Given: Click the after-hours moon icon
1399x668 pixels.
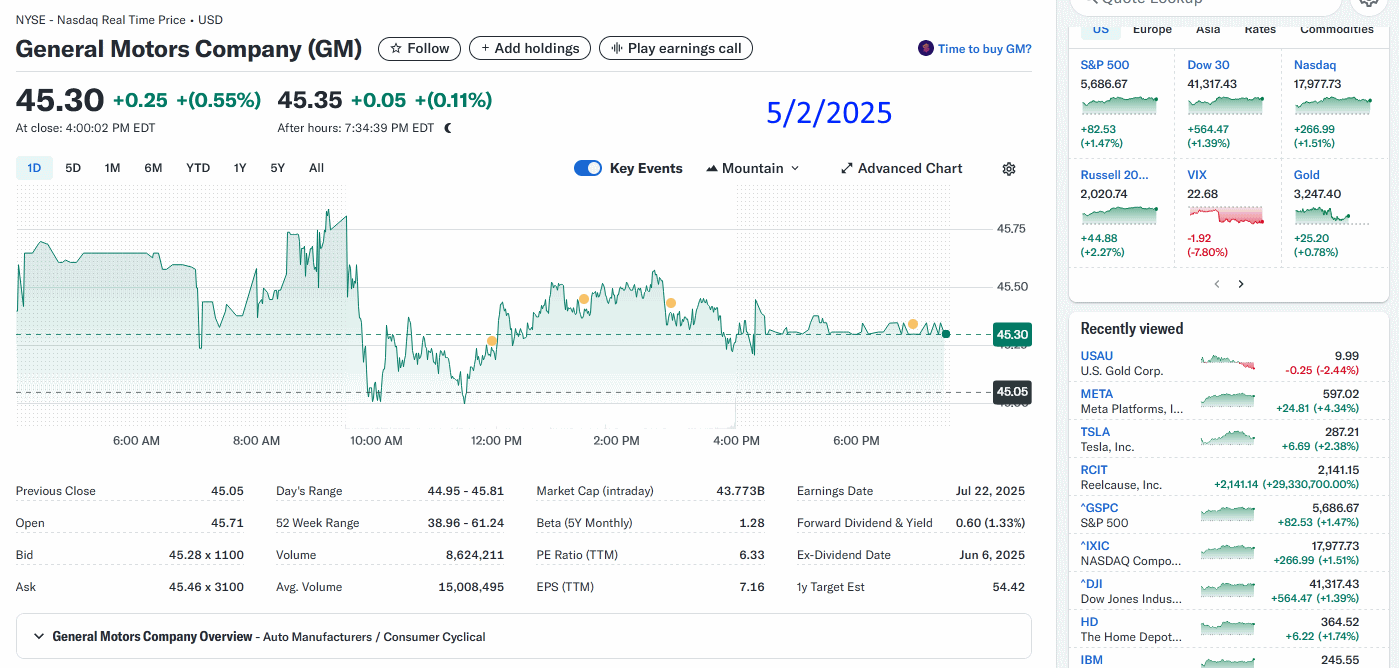Looking at the screenshot, I should click(448, 128).
